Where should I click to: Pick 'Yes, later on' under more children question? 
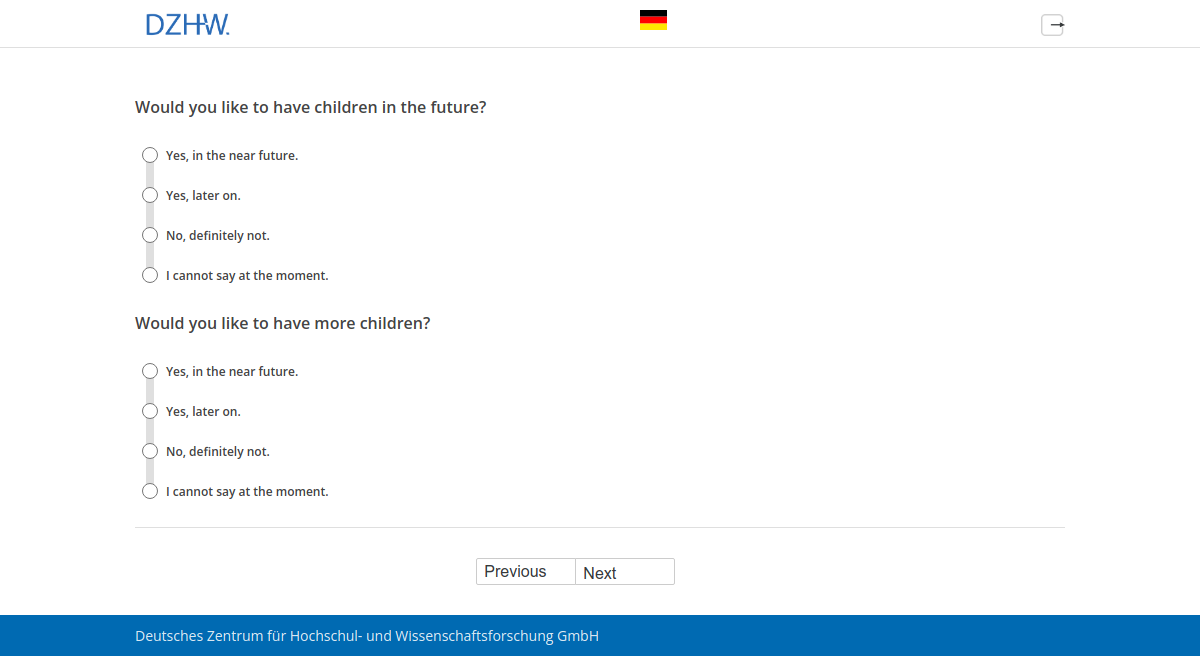[150, 411]
